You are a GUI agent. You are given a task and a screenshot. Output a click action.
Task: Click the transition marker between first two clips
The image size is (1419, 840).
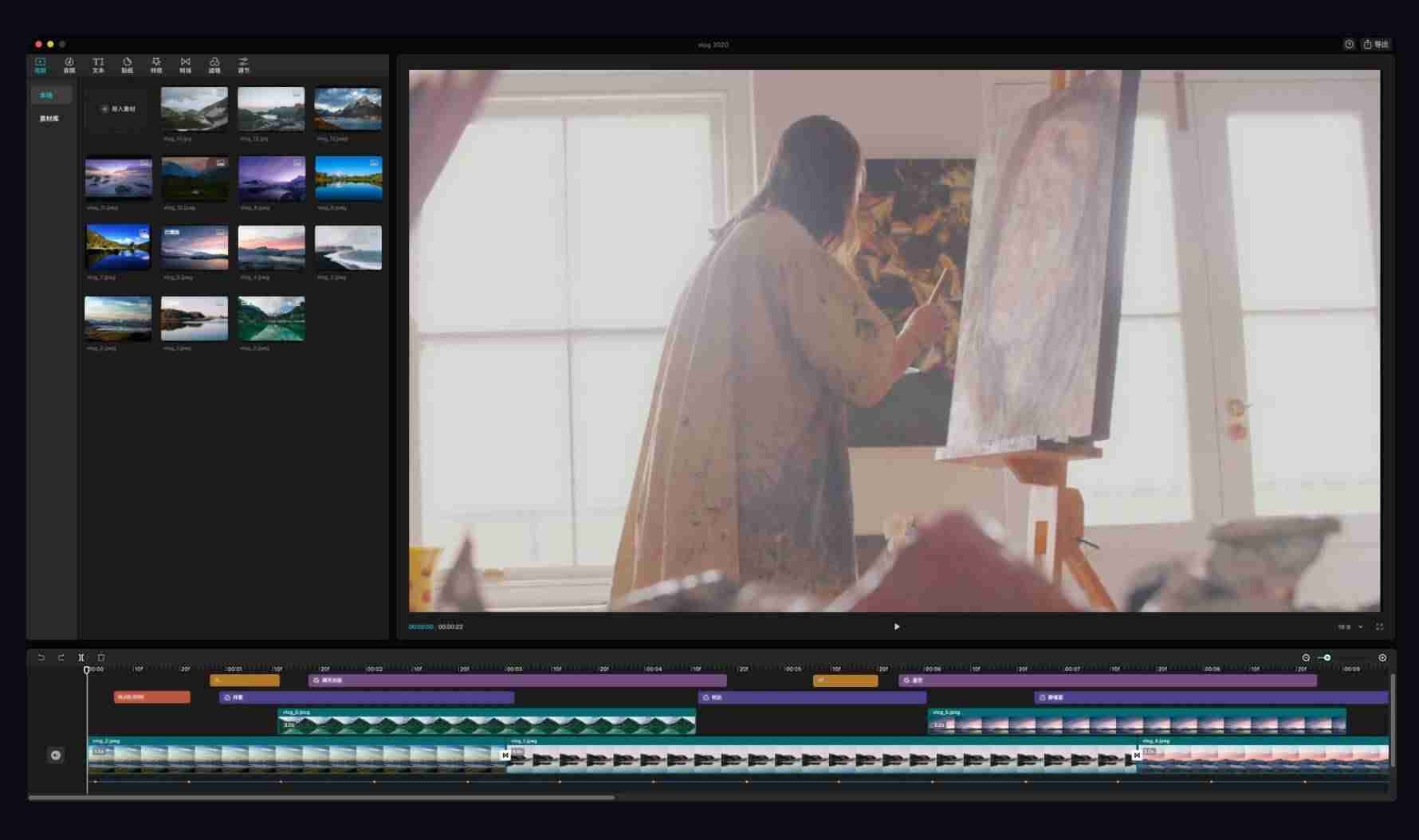[505, 755]
